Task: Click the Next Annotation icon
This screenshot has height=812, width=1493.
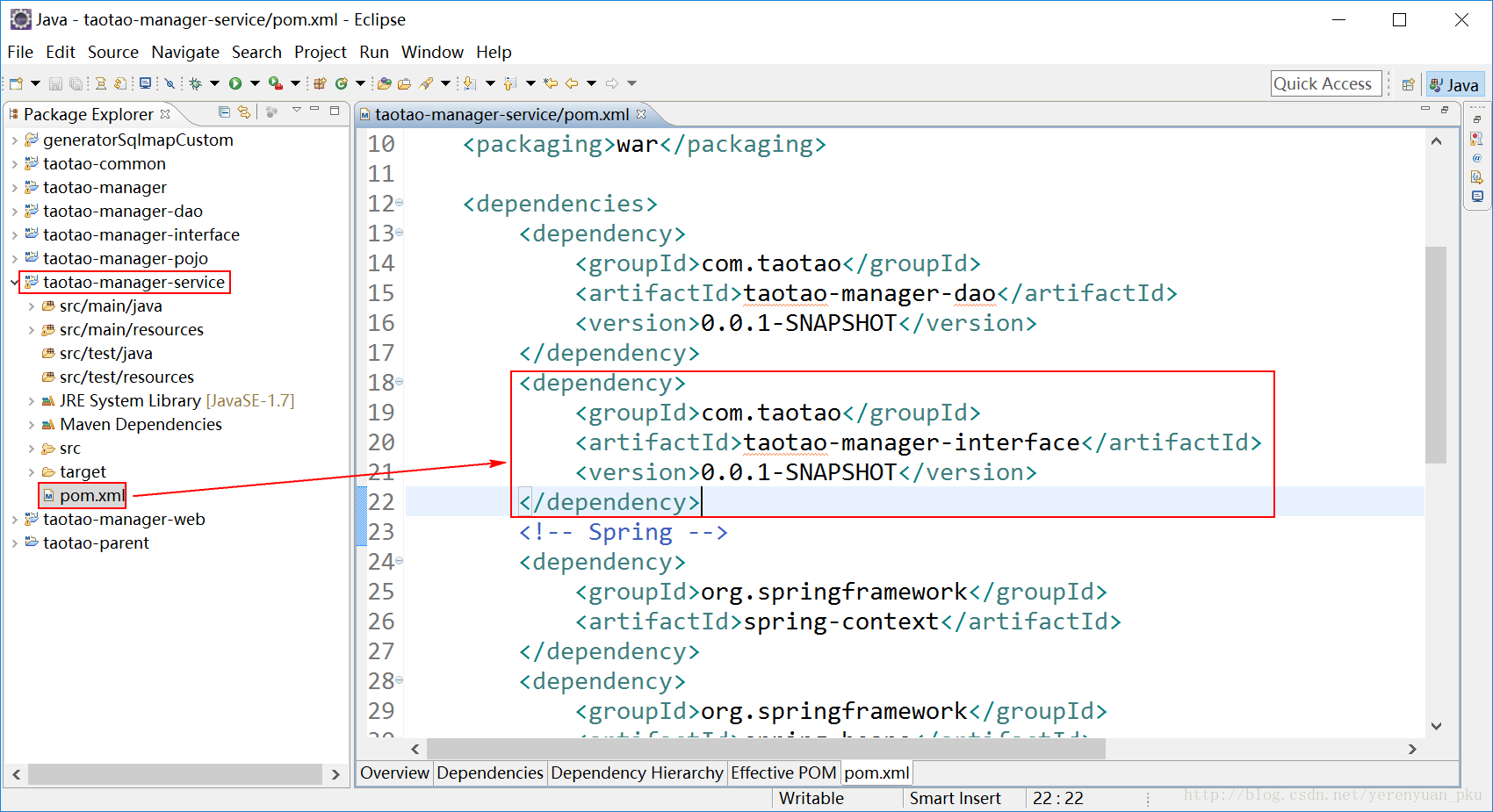Action: 469,83
